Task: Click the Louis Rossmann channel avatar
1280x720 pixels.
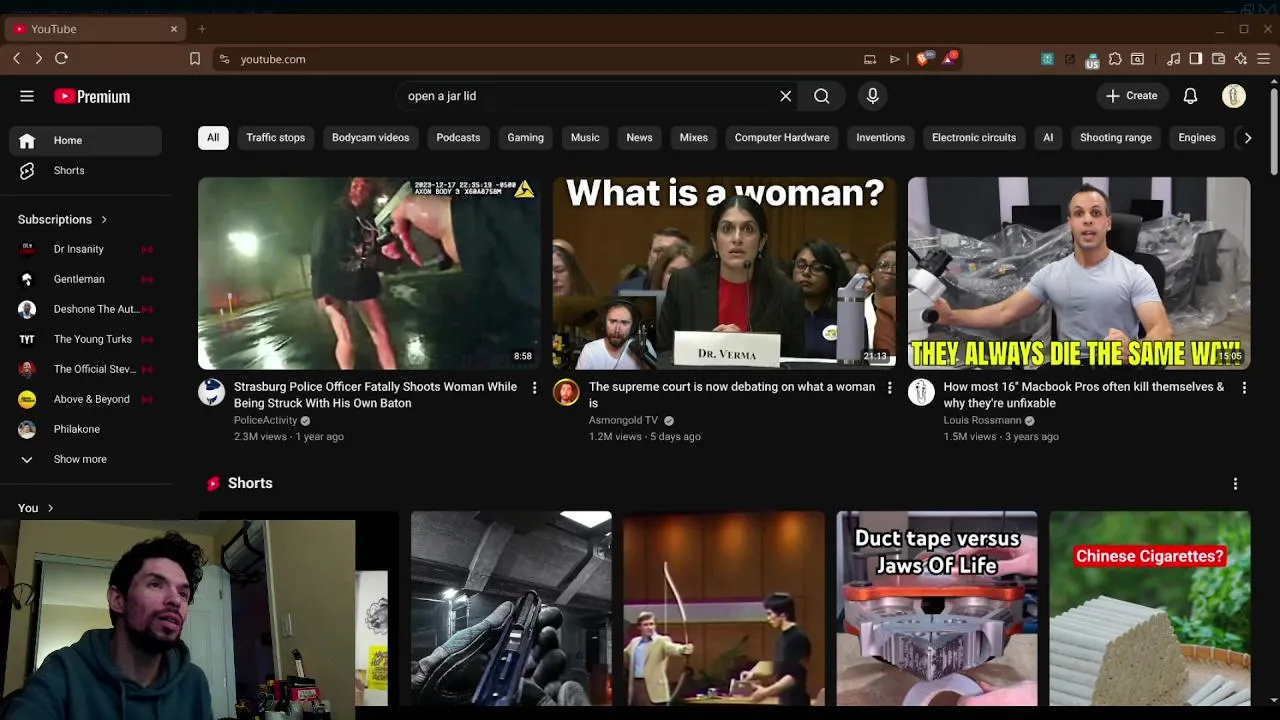Action: point(921,392)
